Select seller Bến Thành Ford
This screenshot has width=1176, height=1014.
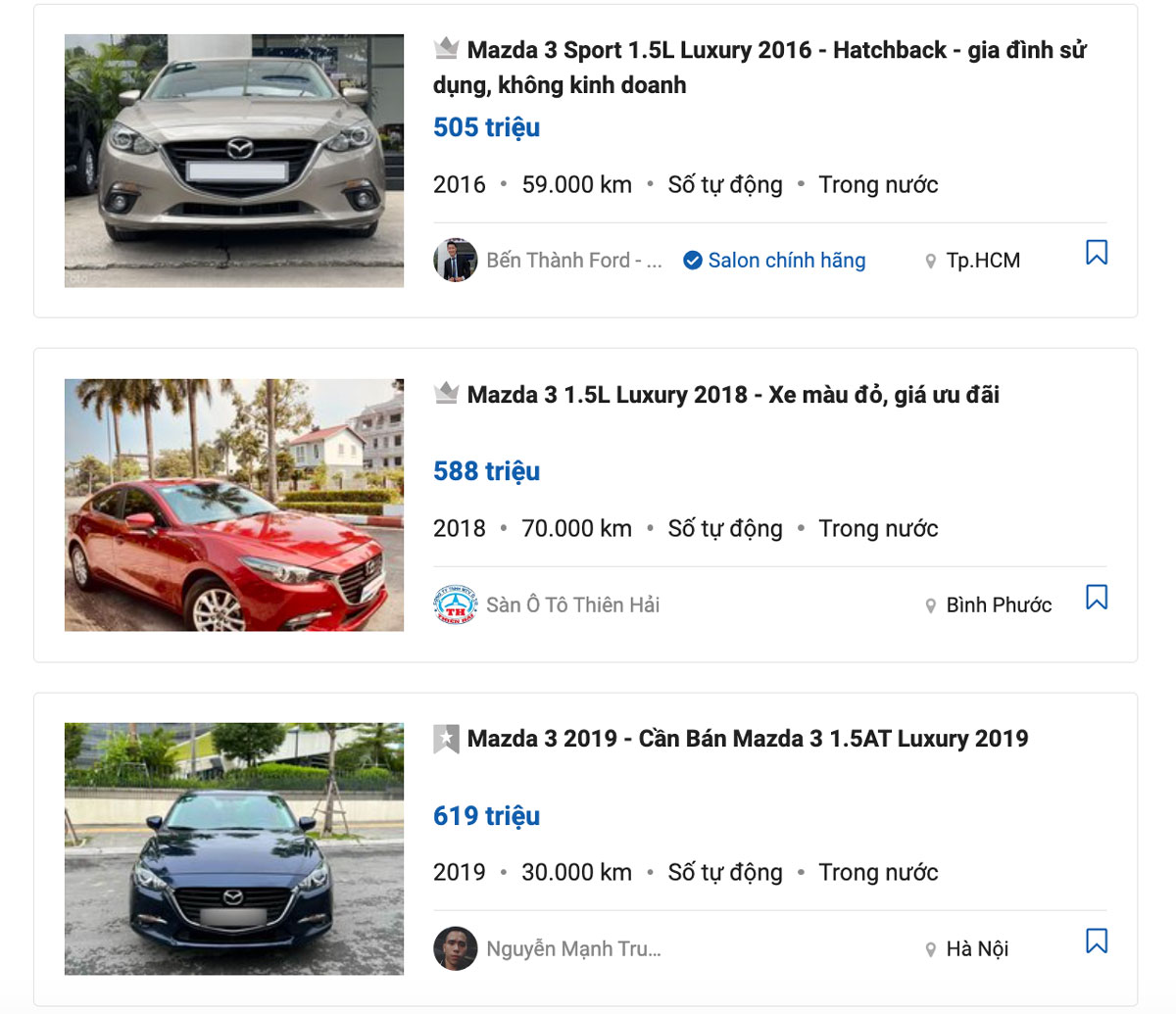[x=560, y=261]
